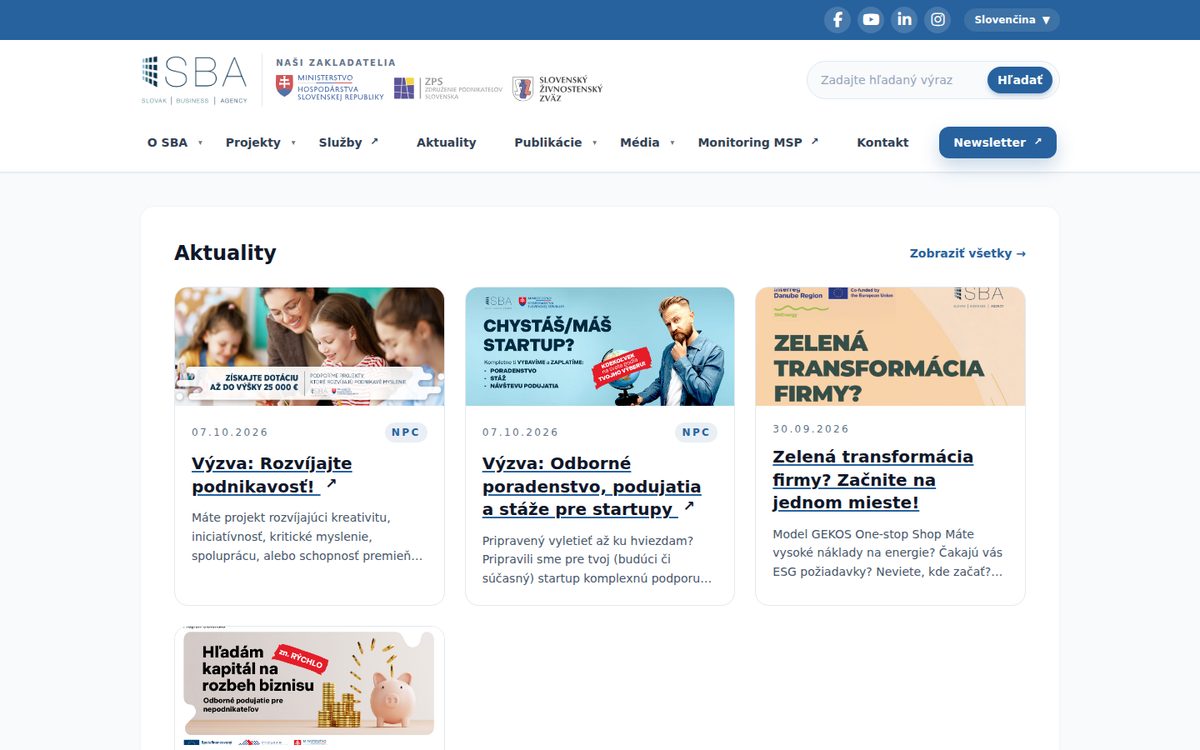
Task: Follow the Zobraziť všetky link
Action: (967, 253)
